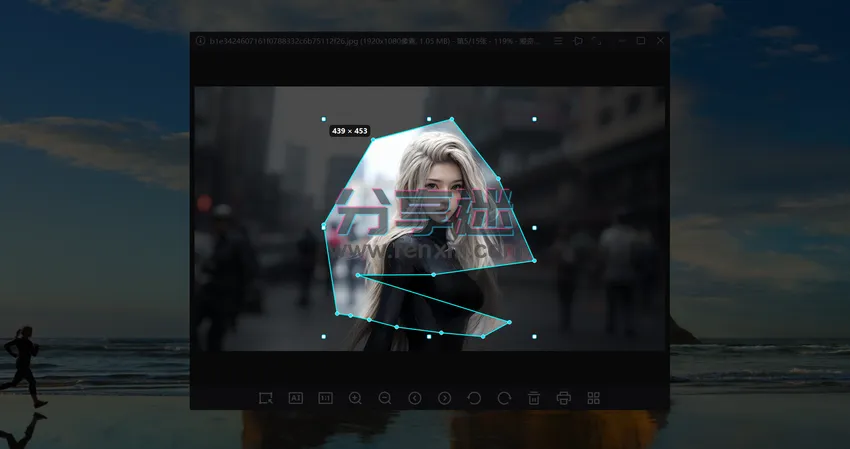850x449 pixels.
Task: Zoom in with the magnifier plus icon
Action: click(x=355, y=399)
